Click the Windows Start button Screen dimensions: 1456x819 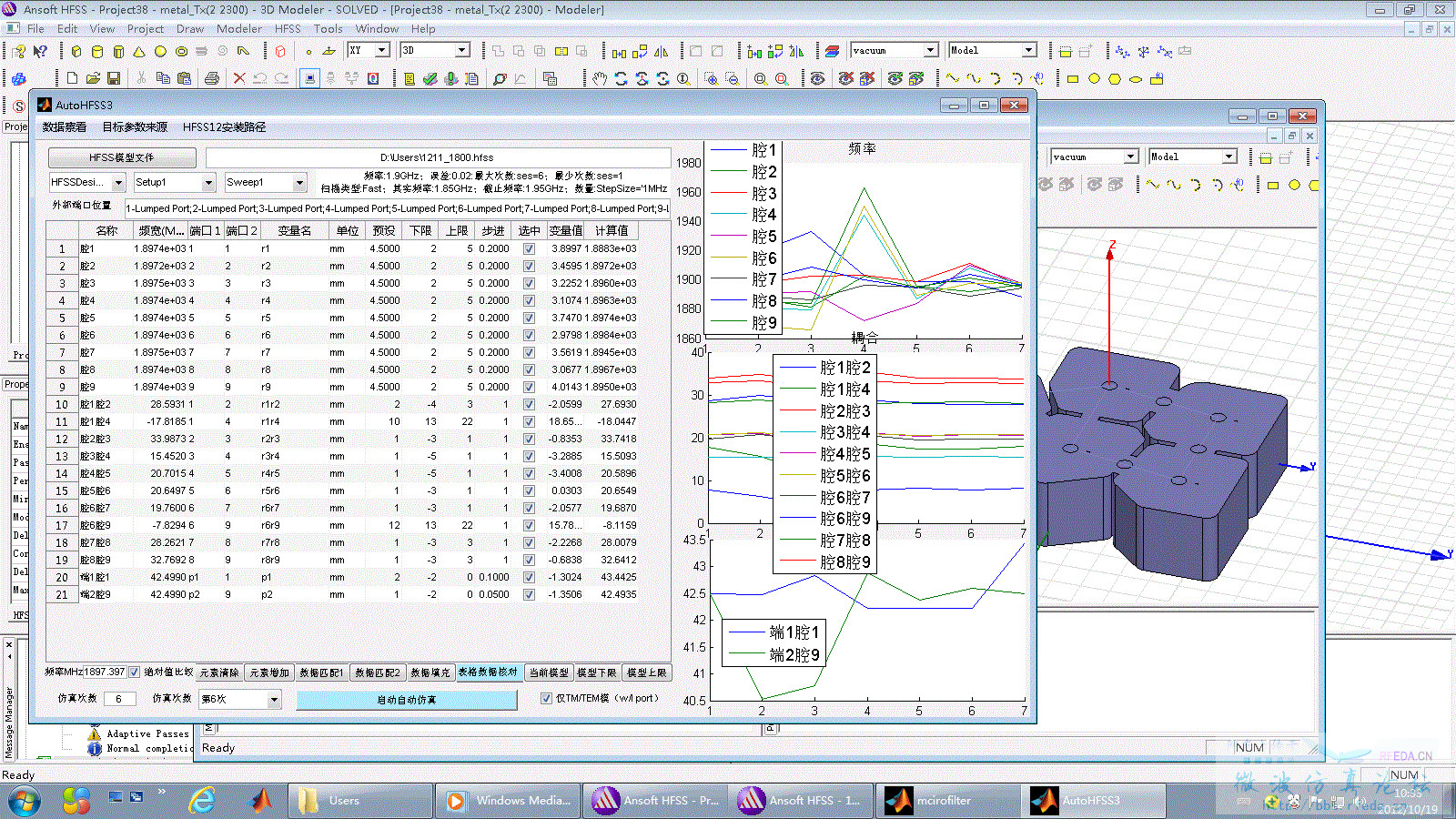click(x=25, y=801)
